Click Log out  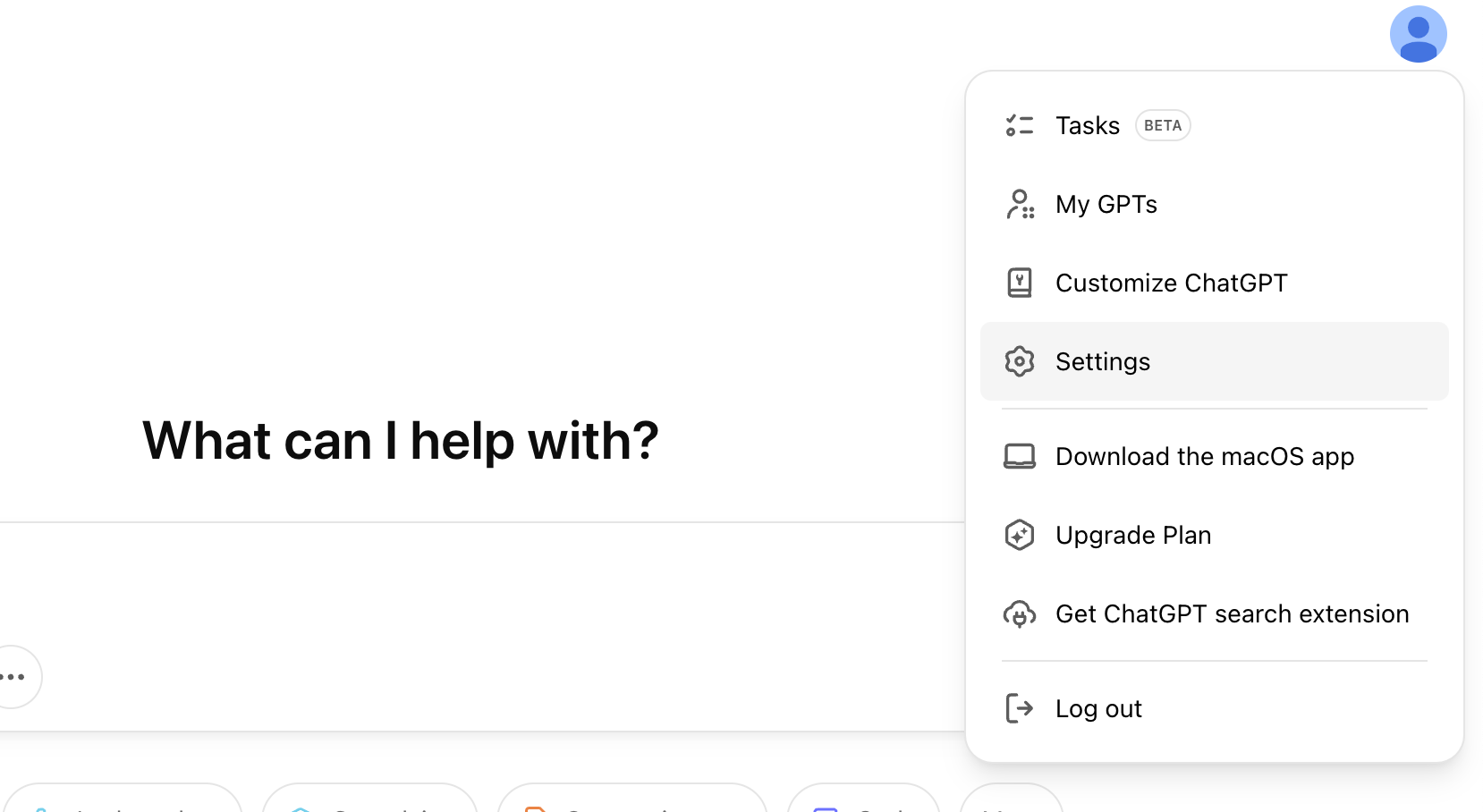[x=1098, y=708]
